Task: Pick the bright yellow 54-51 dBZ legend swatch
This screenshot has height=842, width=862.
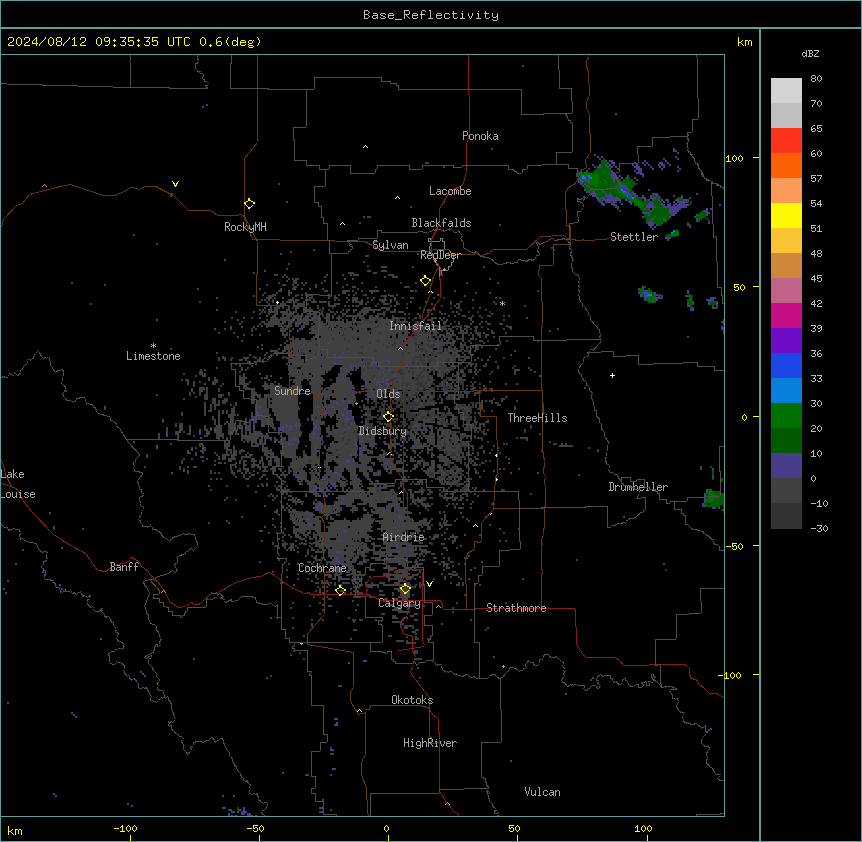Action: coord(786,215)
